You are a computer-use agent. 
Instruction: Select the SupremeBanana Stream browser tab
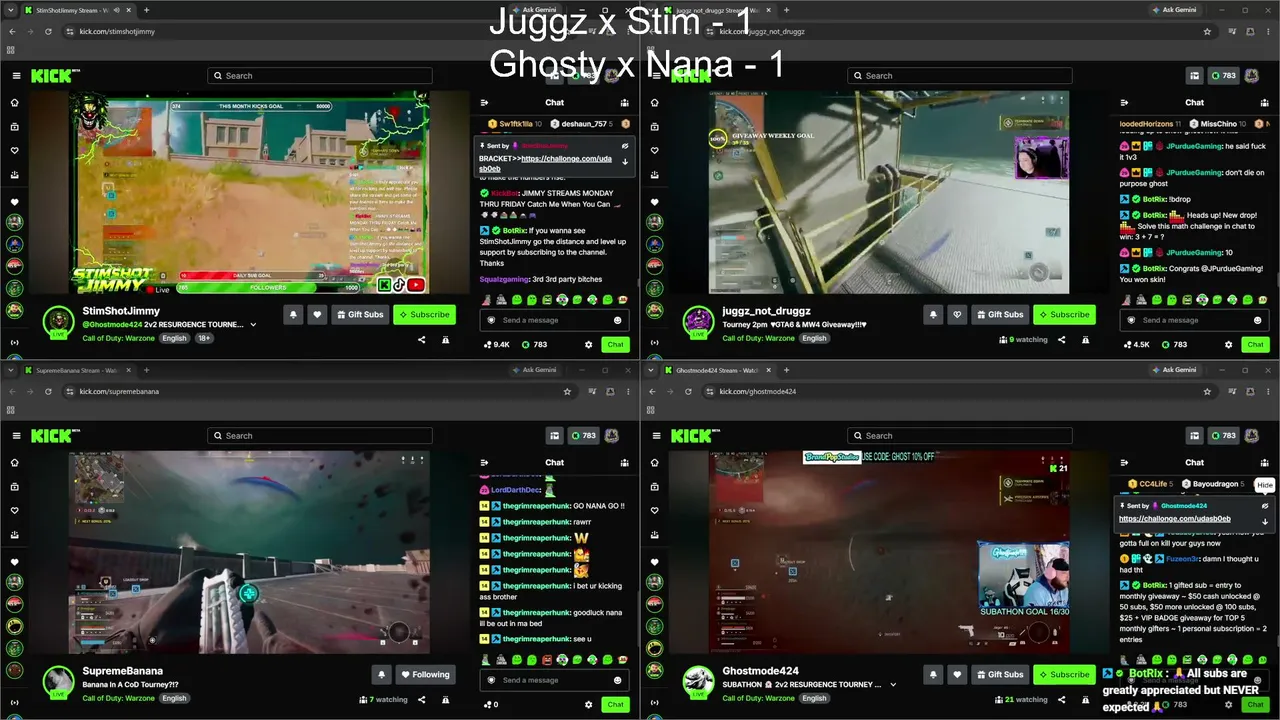(78, 370)
